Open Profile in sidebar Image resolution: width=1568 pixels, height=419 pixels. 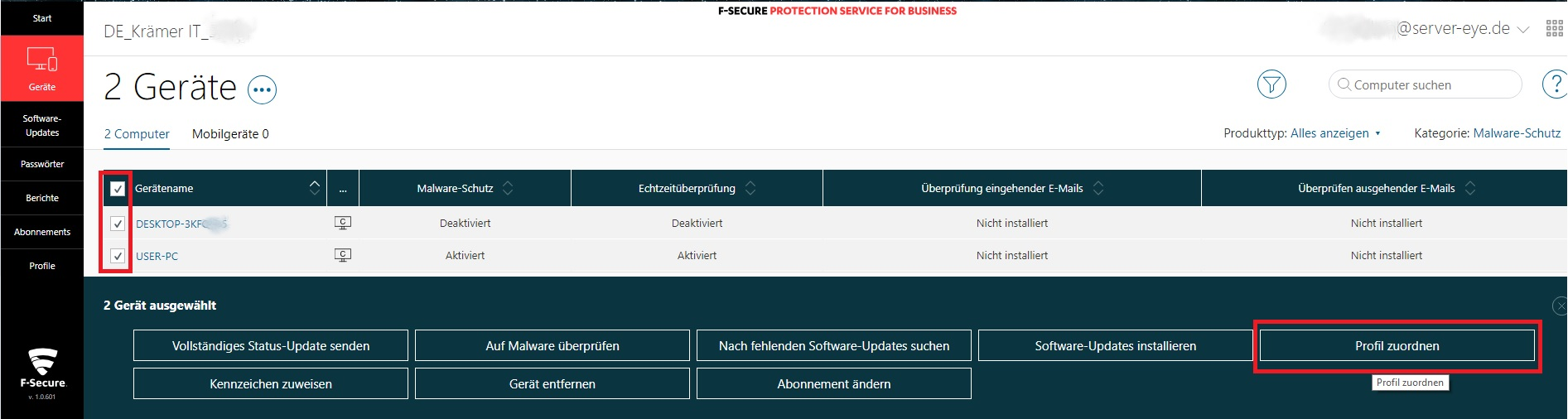[x=41, y=266]
